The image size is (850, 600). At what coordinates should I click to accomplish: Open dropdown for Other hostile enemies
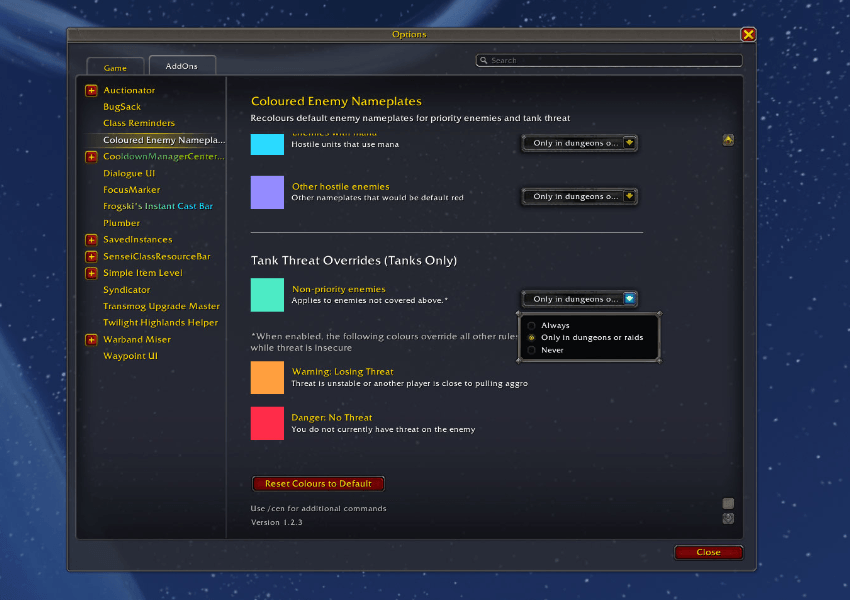pos(579,196)
